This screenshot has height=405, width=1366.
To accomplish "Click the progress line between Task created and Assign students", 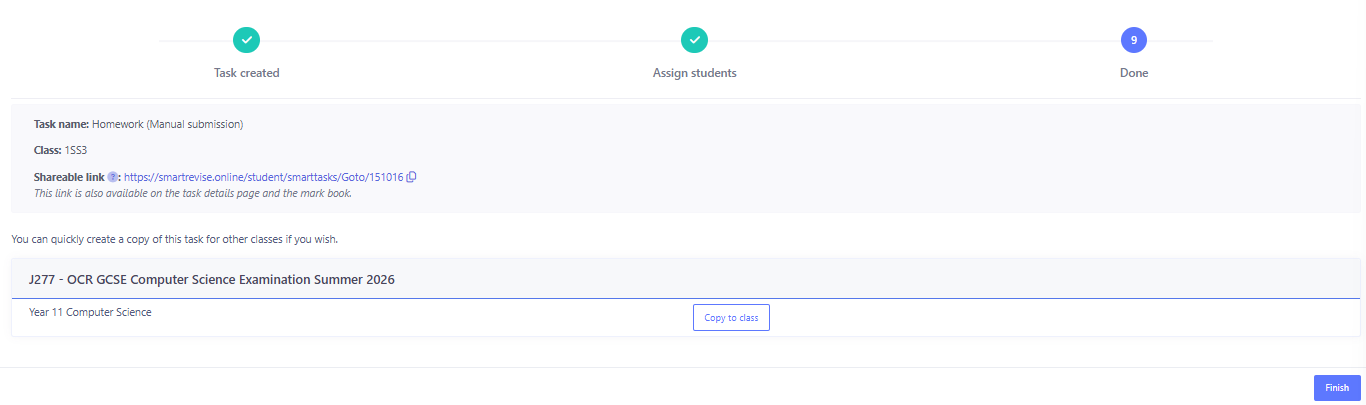I will [470, 40].
